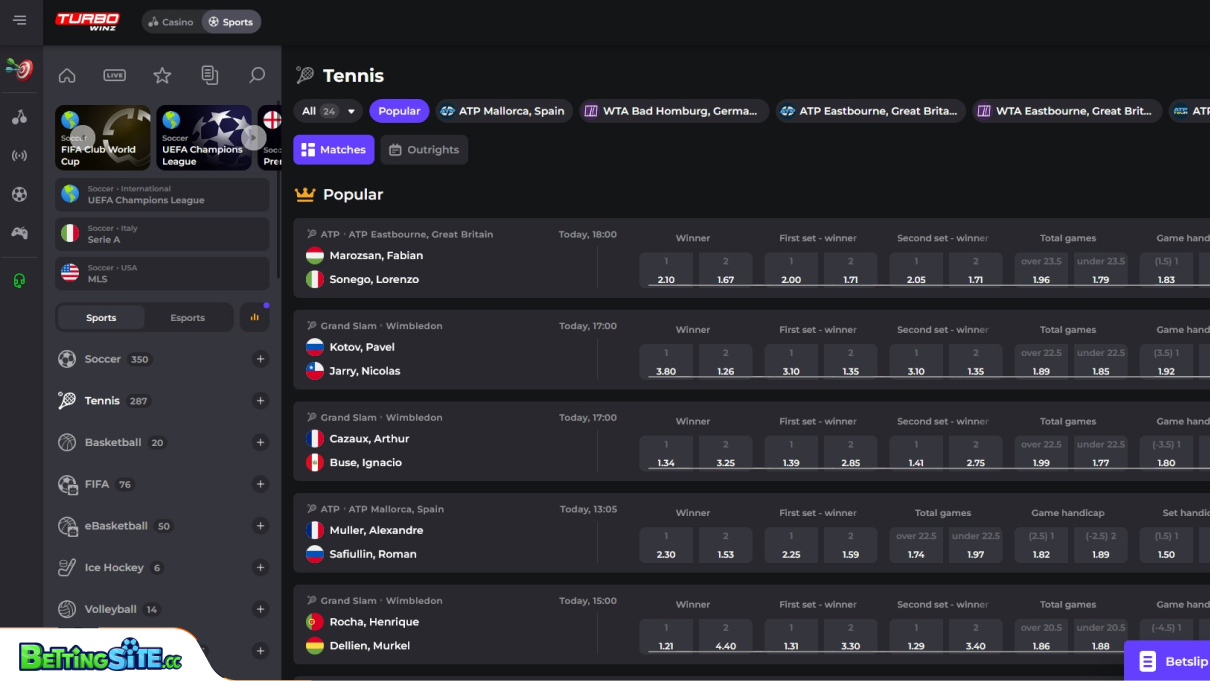Click the home icon
This screenshot has height=681, width=1210.
tap(67, 75)
